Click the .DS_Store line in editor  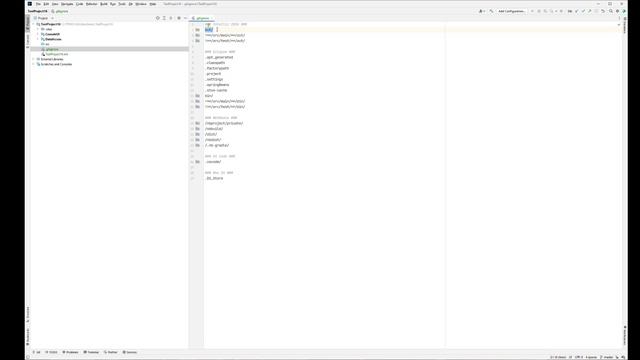(x=214, y=178)
